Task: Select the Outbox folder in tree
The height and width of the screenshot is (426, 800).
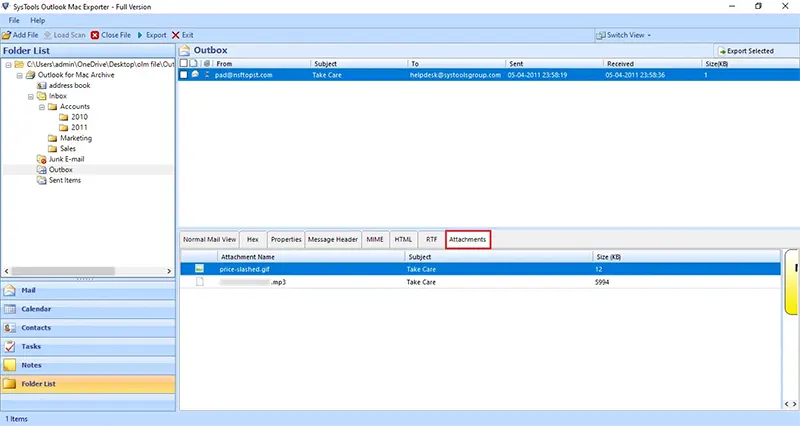Action: [x=60, y=169]
